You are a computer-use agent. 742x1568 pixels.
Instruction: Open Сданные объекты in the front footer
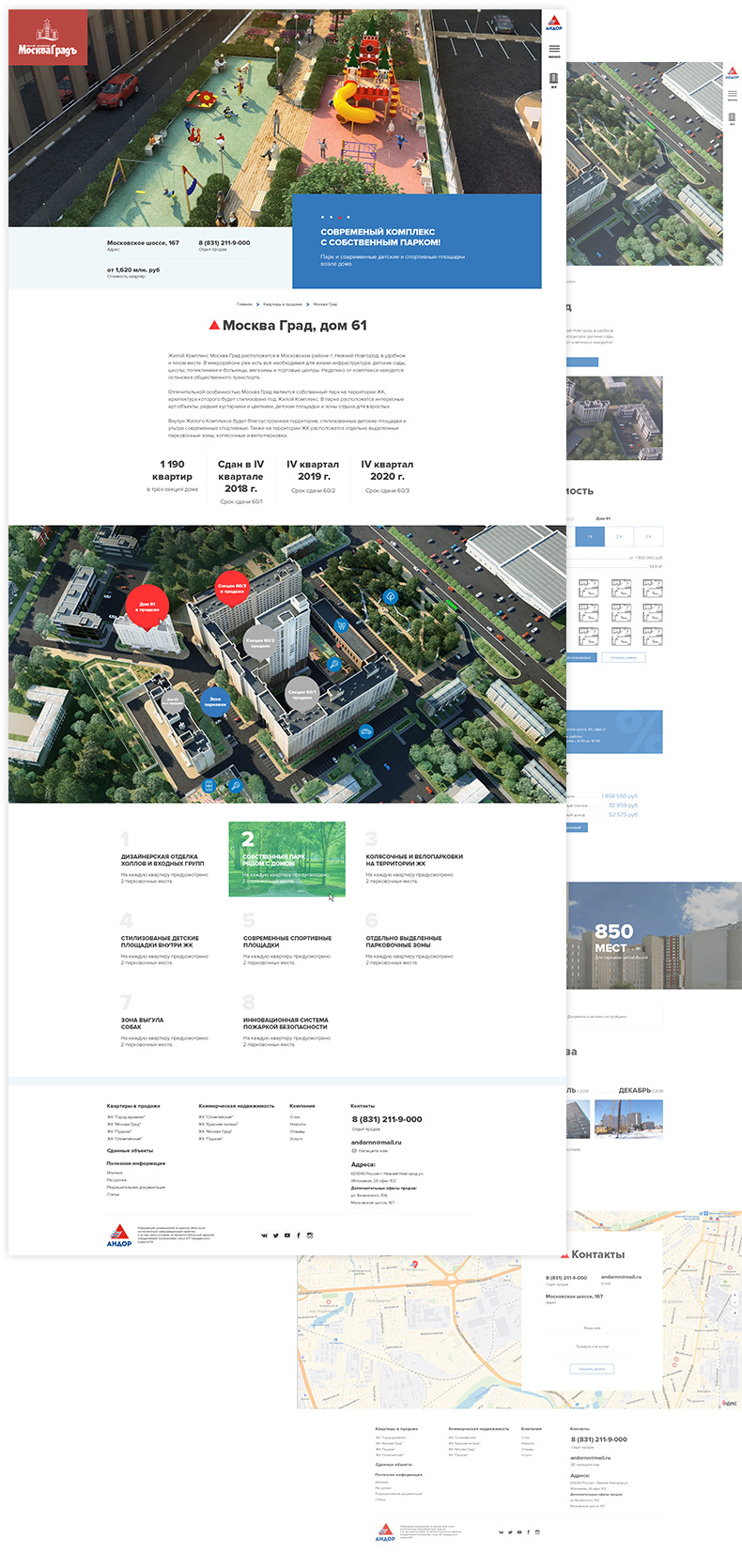(130, 1150)
